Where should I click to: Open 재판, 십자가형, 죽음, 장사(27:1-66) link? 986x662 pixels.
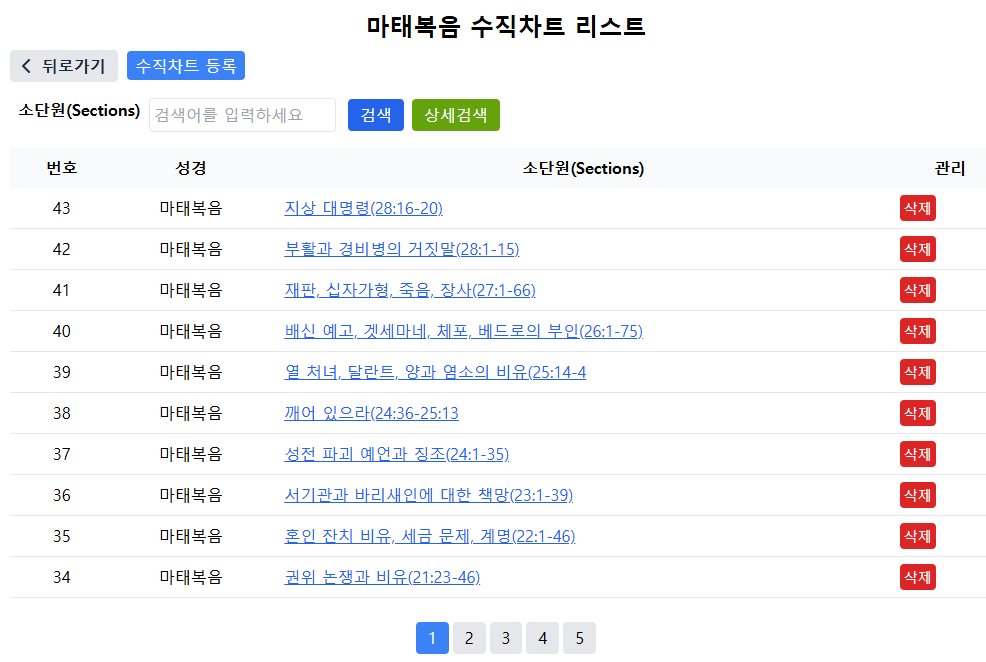pyautogui.click(x=410, y=290)
